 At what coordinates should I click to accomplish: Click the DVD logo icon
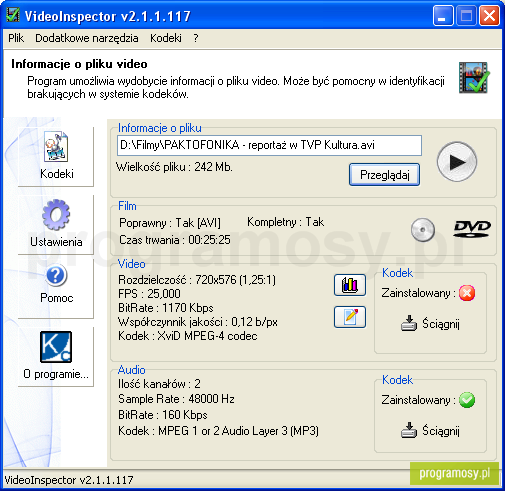pyautogui.click(x=472, y=229)
